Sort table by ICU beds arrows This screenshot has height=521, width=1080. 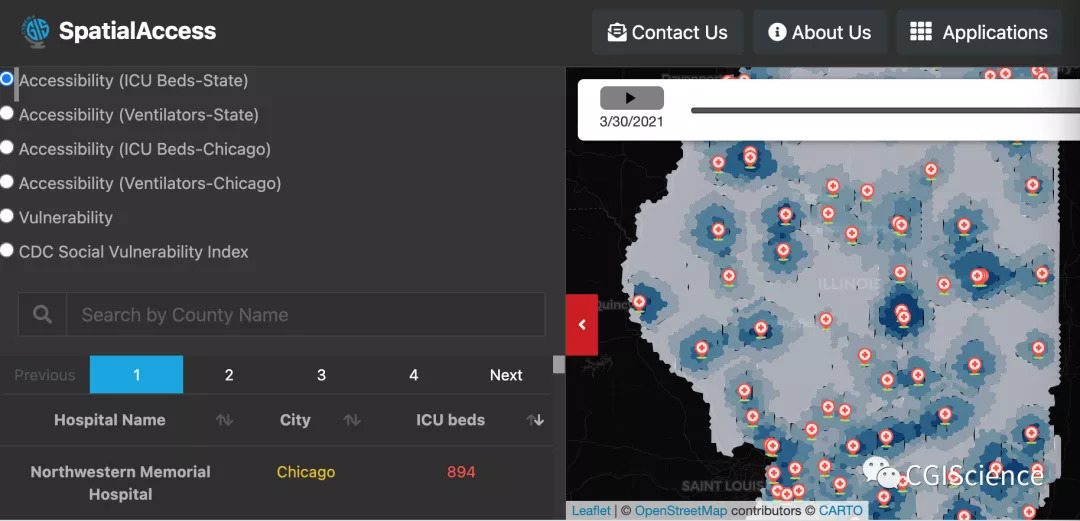click(536, 421)
